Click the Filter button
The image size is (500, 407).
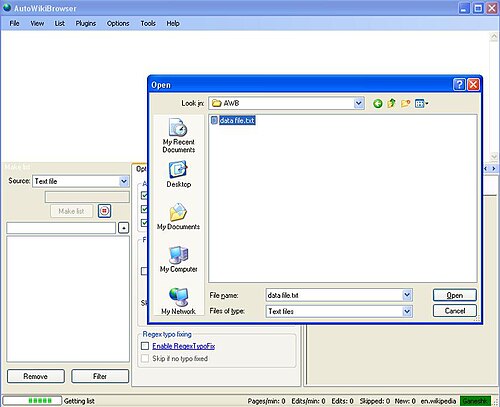click(x=100, y=376)
